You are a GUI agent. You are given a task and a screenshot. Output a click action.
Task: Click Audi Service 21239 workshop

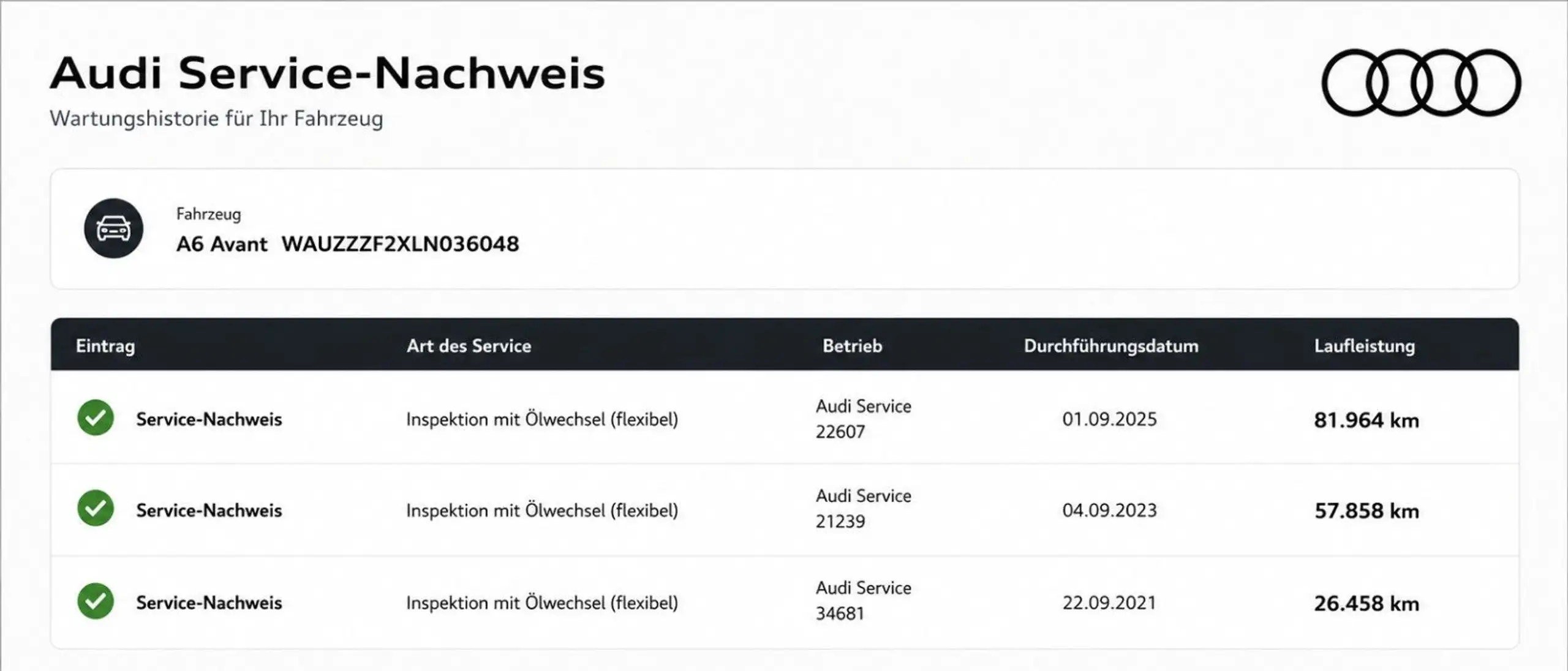[864, 508]
